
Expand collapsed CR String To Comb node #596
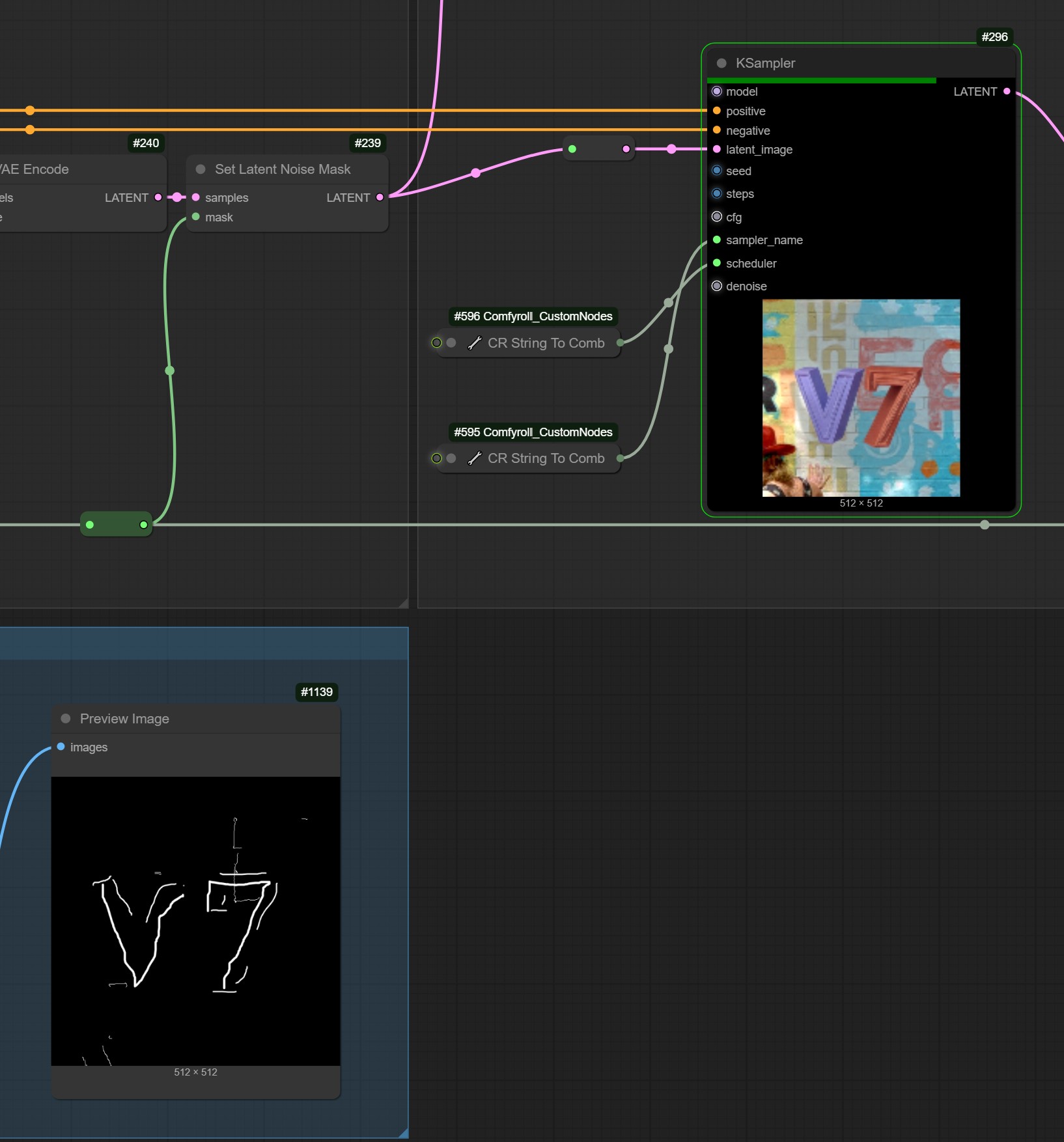click(451, 343)
